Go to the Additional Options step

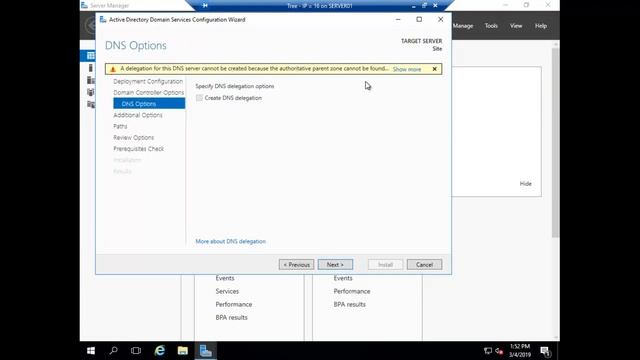[138, 115]
